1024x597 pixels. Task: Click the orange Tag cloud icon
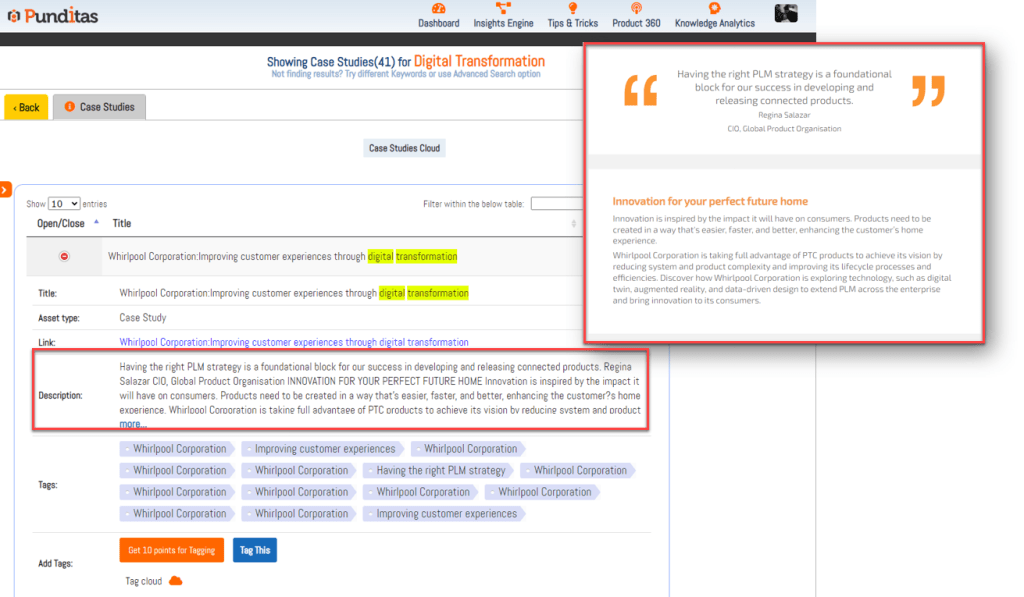[x=175, y=581]
